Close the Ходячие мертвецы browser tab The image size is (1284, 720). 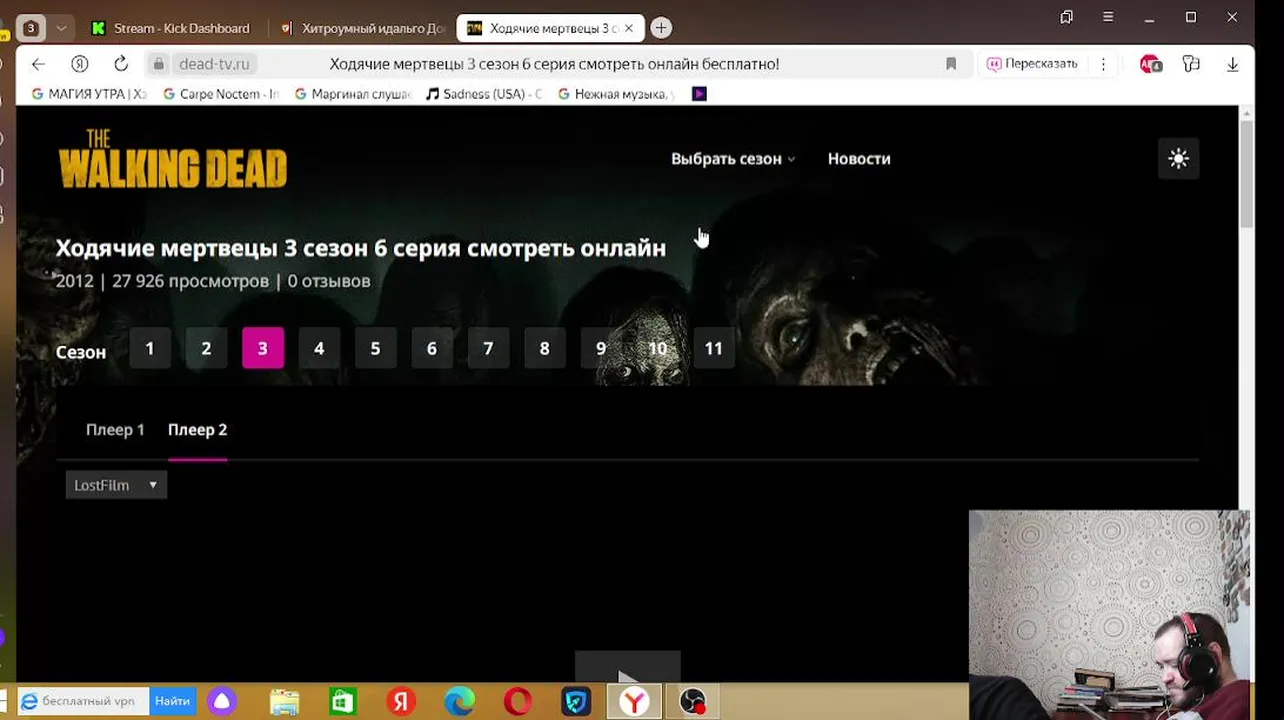click(629, 28)
